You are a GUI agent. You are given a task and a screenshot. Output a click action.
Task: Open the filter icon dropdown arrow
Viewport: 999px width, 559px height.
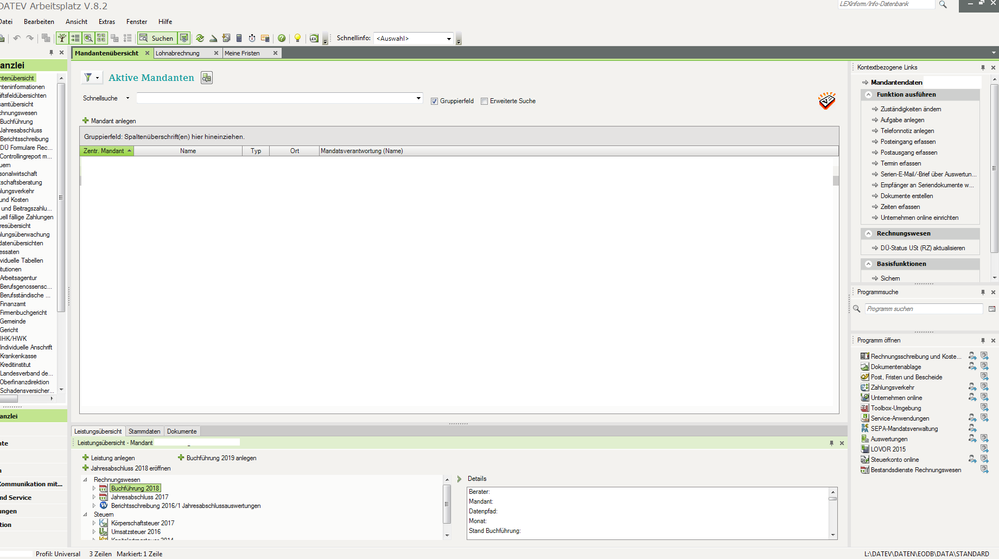(97, 78)
